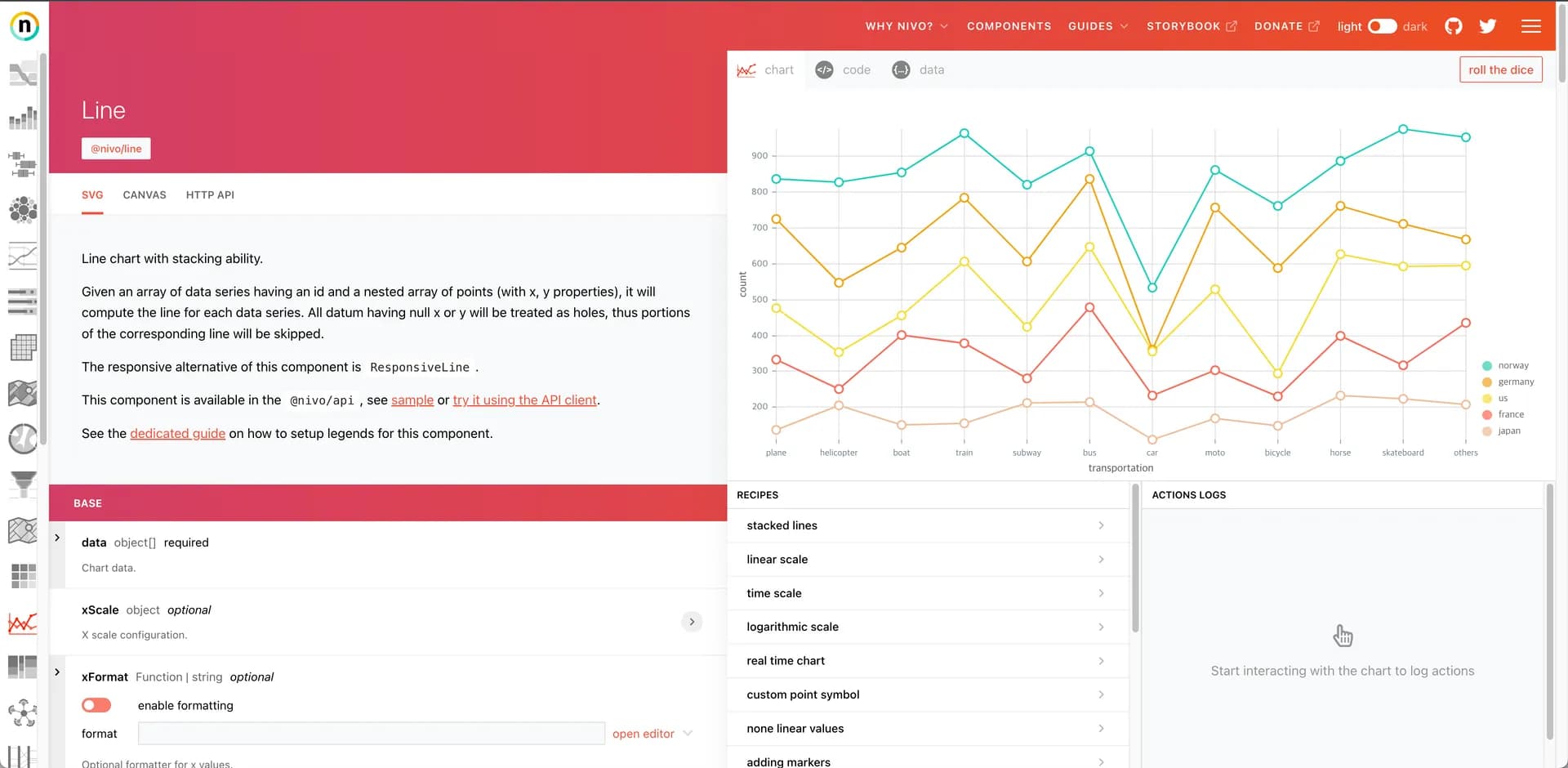The height and width of the screenshot is (768, 1568).
Task: Open the Calendar grid component in sidebar
Action: click(x=23, y=347)
